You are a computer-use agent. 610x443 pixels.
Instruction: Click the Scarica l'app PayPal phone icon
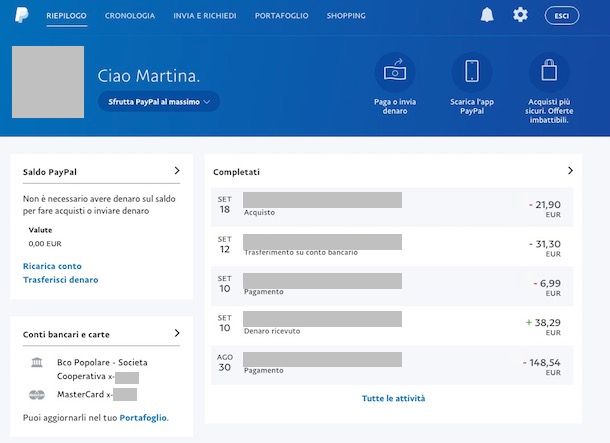(x=472, y=72)
